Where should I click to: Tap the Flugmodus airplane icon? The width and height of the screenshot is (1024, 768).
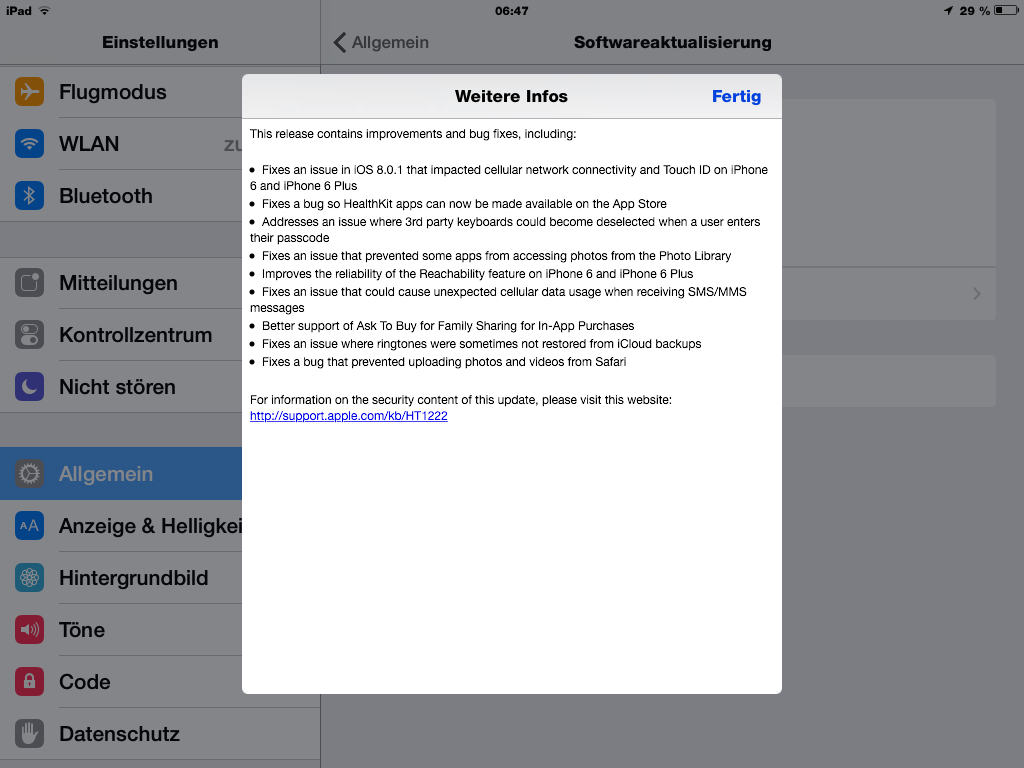tap(29, 91)
